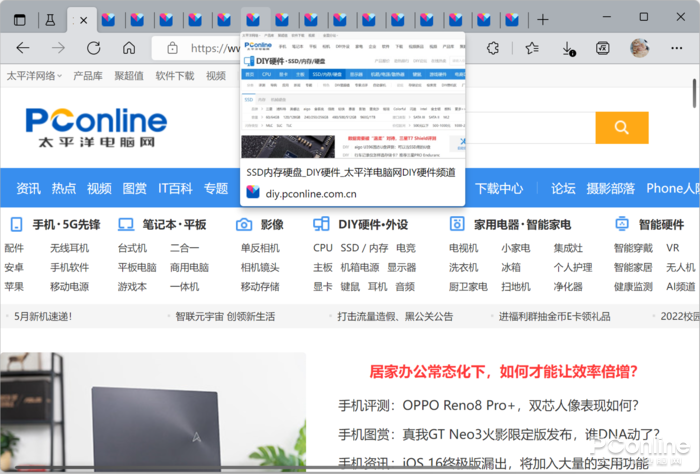View site lock security information
Viewport: 700px width, 474px height.
[x=172, y=48]
